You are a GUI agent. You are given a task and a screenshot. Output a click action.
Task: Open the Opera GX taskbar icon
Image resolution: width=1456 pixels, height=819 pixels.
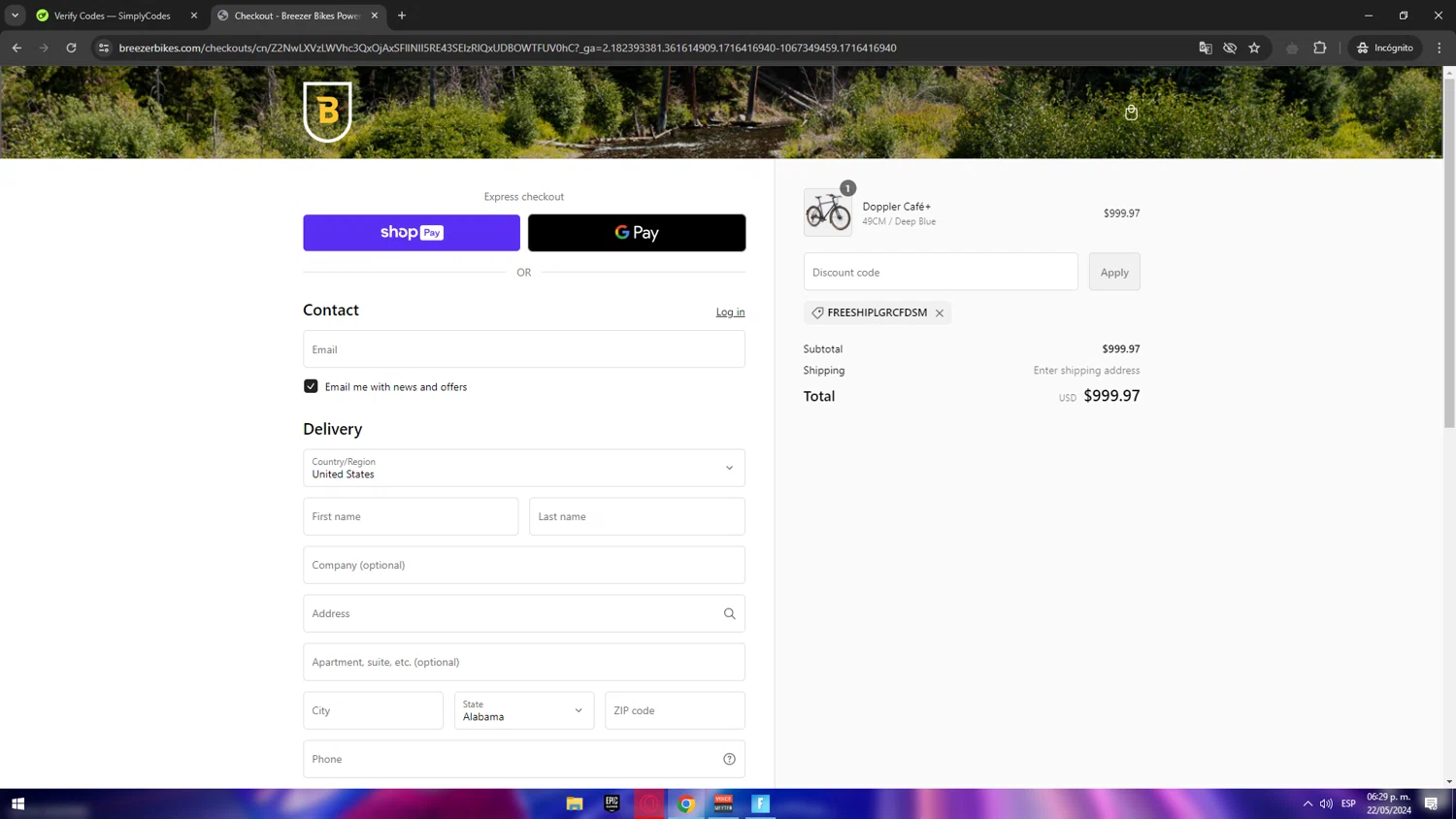(648, 803)
